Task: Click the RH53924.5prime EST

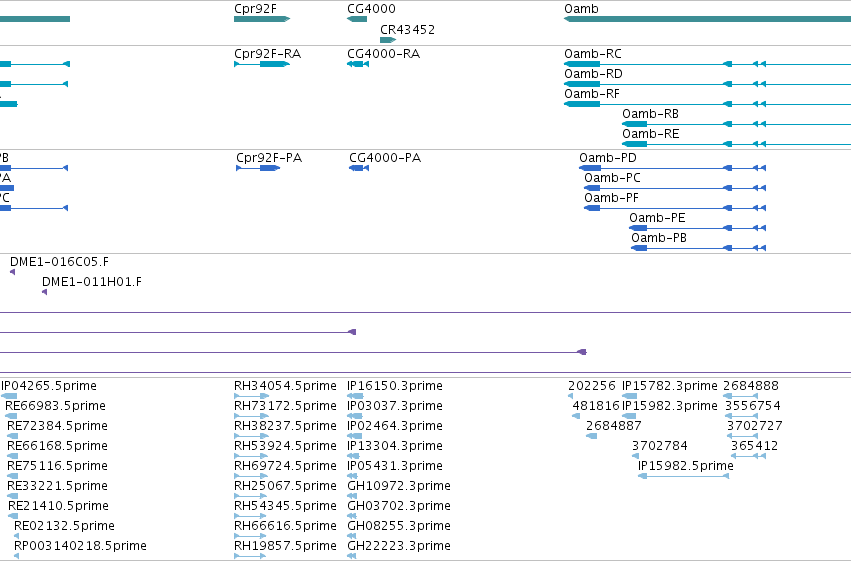Action: coord(251,456)
